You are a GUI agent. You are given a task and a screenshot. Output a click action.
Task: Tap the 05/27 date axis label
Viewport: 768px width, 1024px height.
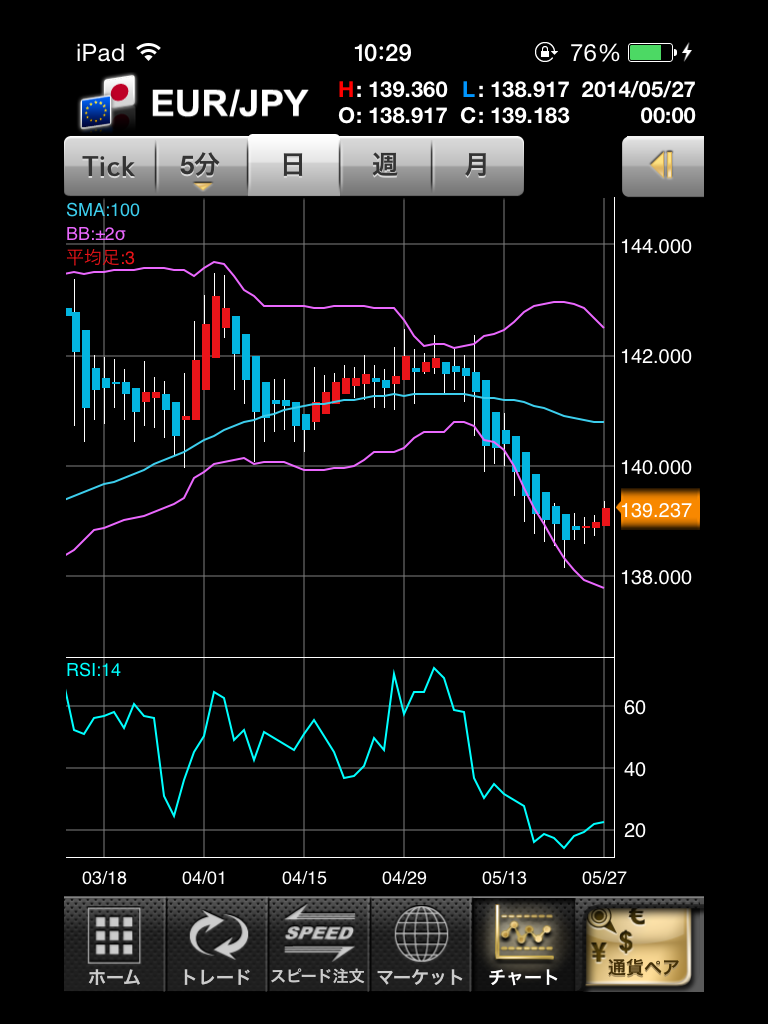(604, 878)
